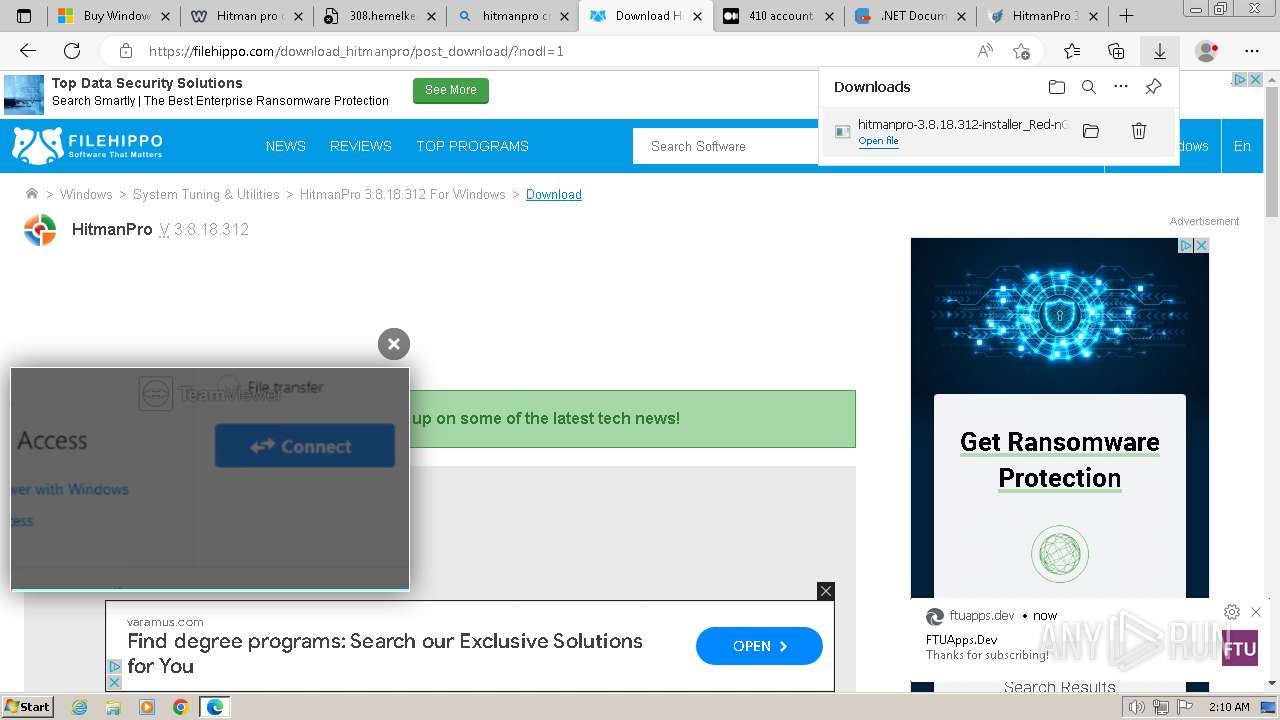Search downloads magnifier icon
The width and height of the screenshot is (1280, 720).
pos(1089,87)
